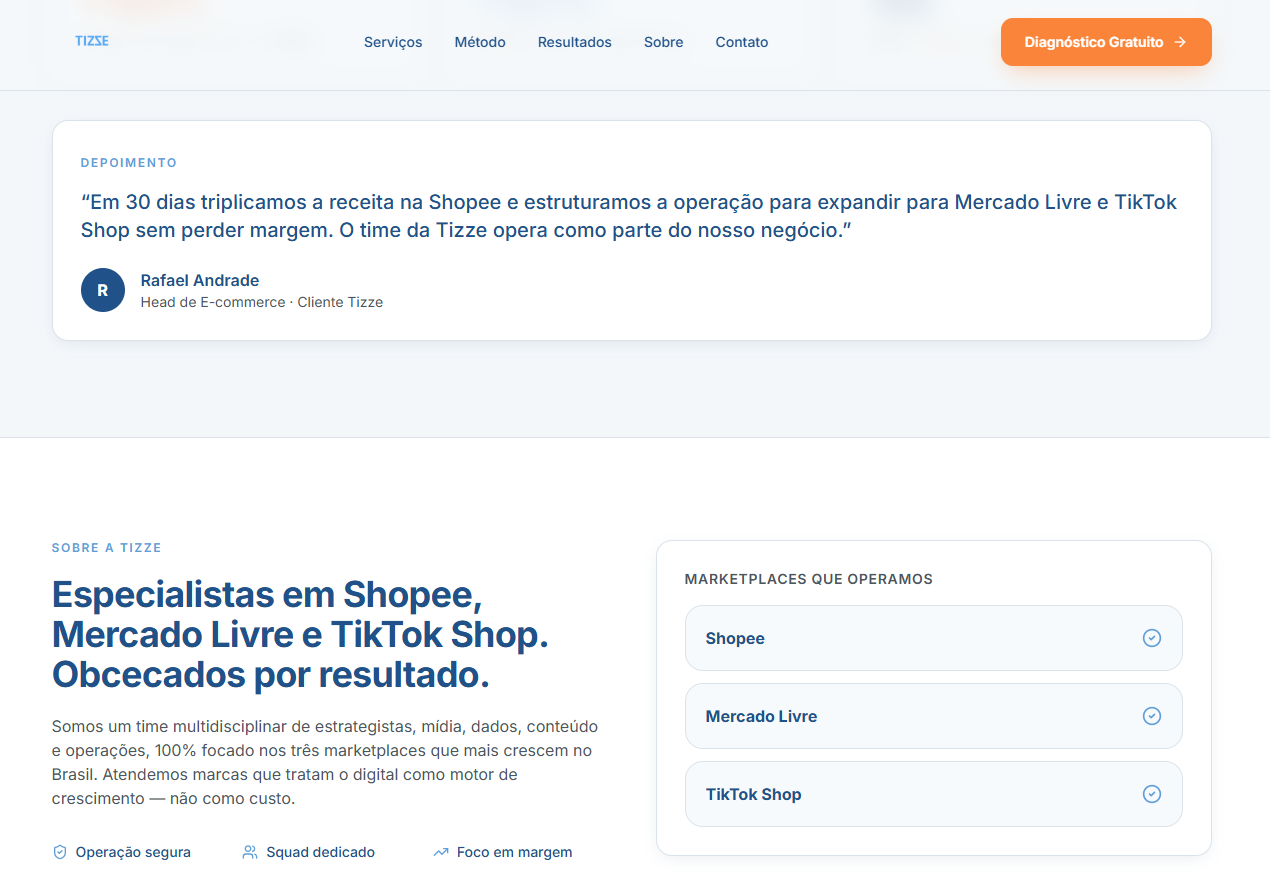Image resolution: width=1270 pixels, height=895 pixels.
Task: Click the Diagnóstico Gratuito button
Action: tap(1106, 42)
